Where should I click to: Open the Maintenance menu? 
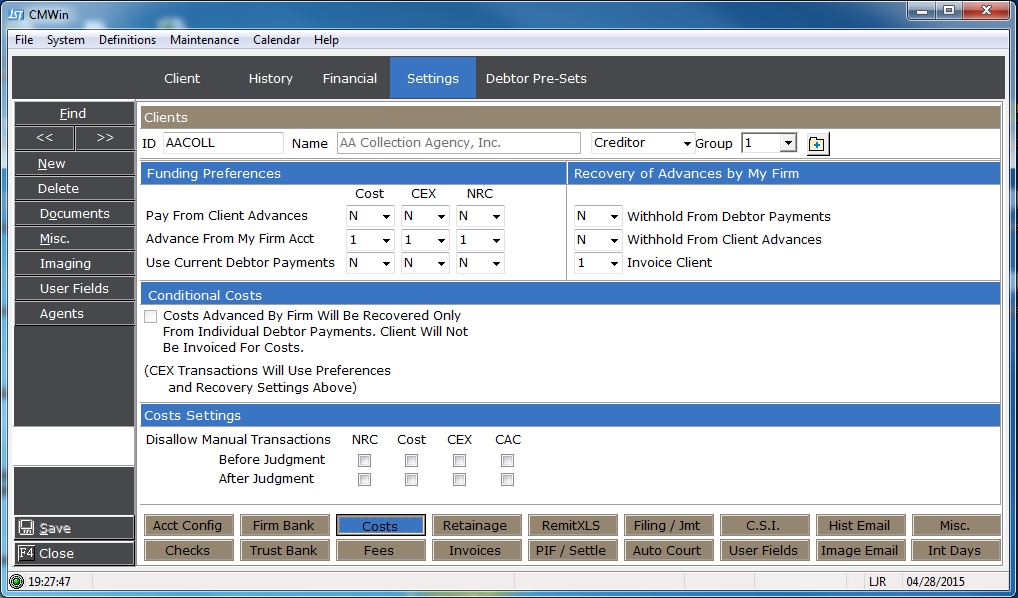tap(204, 40)
